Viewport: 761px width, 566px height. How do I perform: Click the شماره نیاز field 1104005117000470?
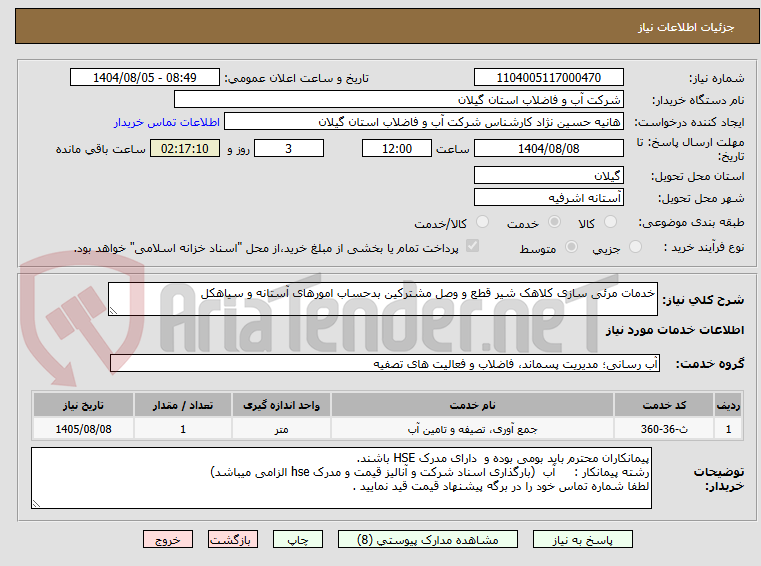click(548, 77)
